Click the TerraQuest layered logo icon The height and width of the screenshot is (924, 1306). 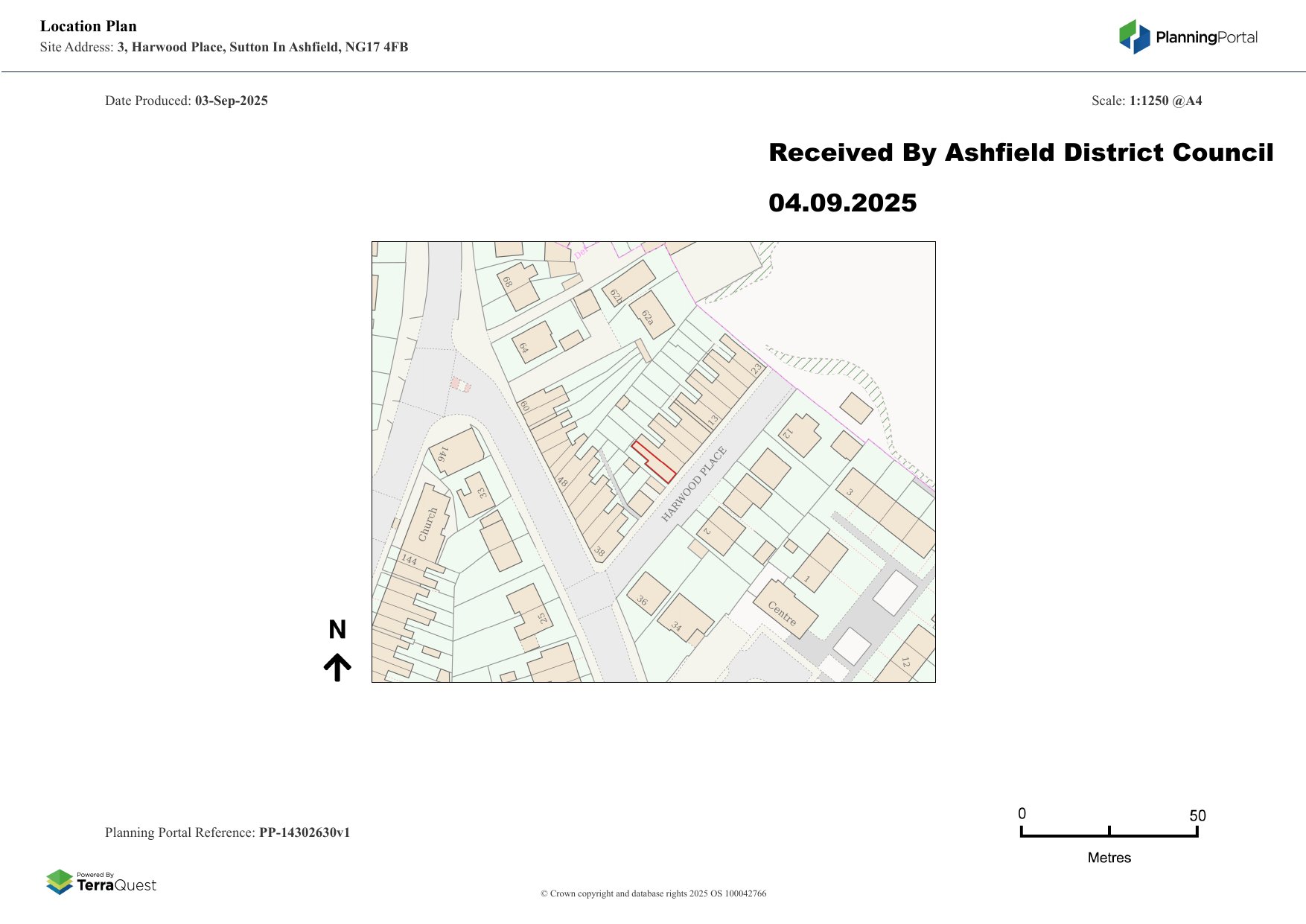tap(60, 882)
